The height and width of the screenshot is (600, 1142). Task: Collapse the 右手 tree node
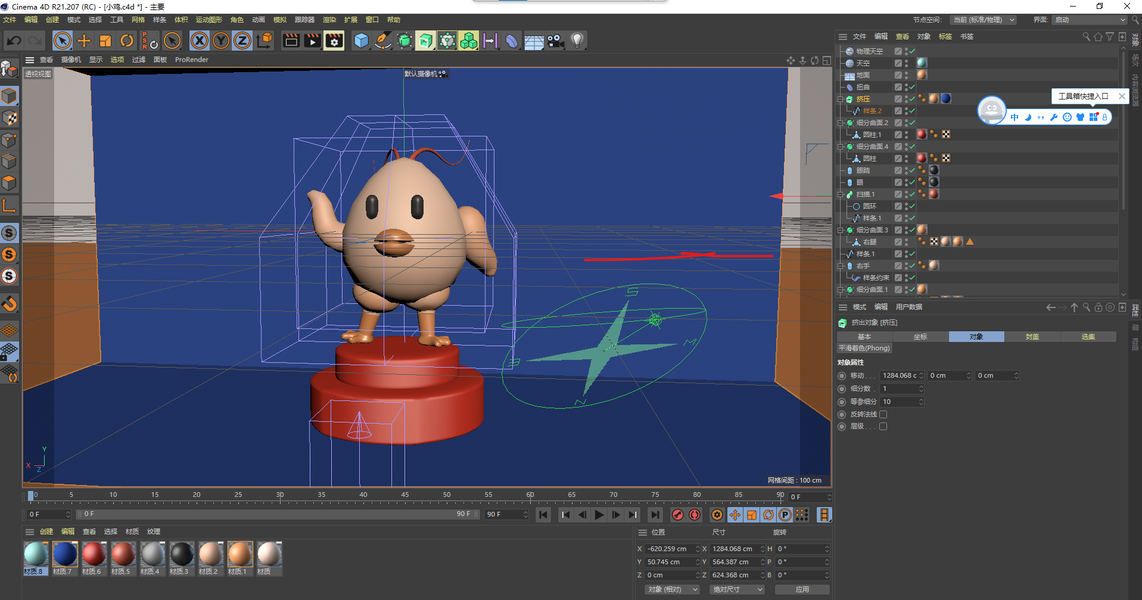pyautogui.click(x=840, y=266)
